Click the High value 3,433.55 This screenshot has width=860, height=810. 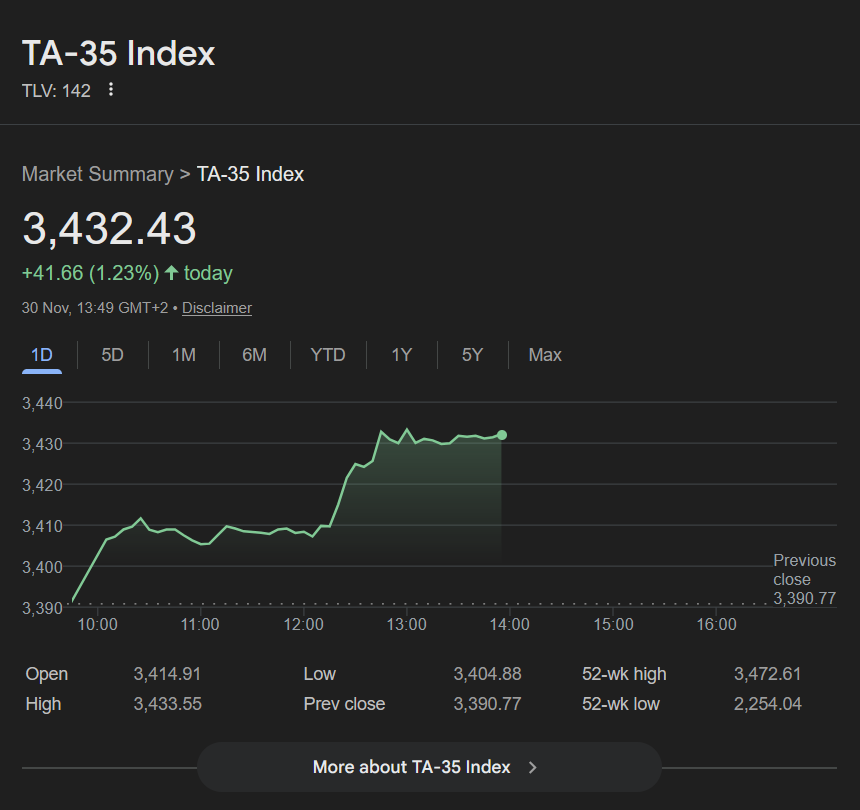pyautogui.click(x=167, y=704)
